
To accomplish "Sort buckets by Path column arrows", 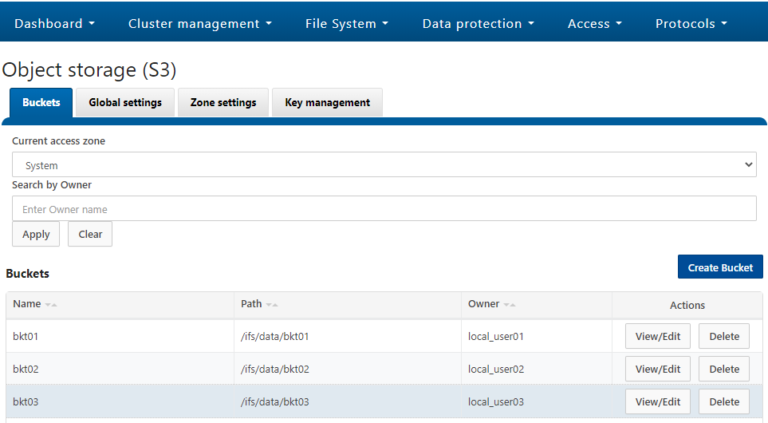I will click(272, 305).
